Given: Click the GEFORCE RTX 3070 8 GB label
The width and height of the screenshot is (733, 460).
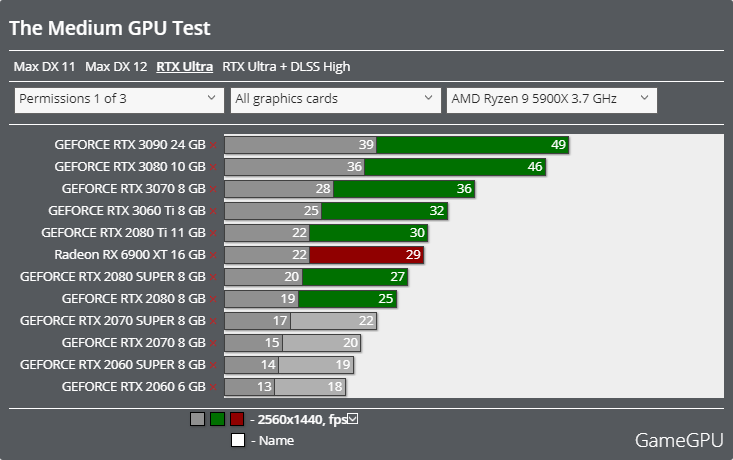Looking at the screenshot, I should click(134, 189).
